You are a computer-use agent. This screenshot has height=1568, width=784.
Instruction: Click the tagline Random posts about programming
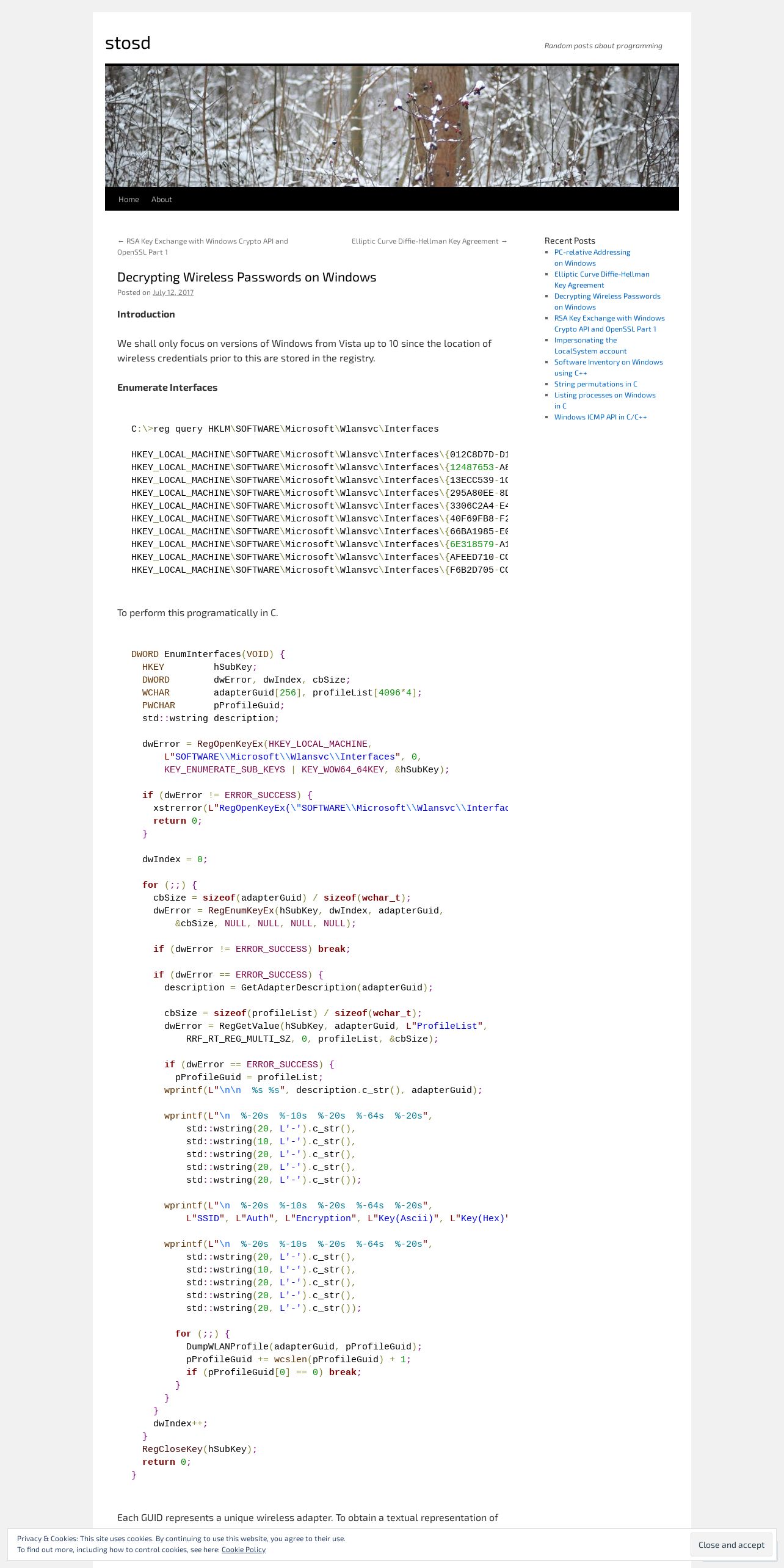(x=603, y=46)
